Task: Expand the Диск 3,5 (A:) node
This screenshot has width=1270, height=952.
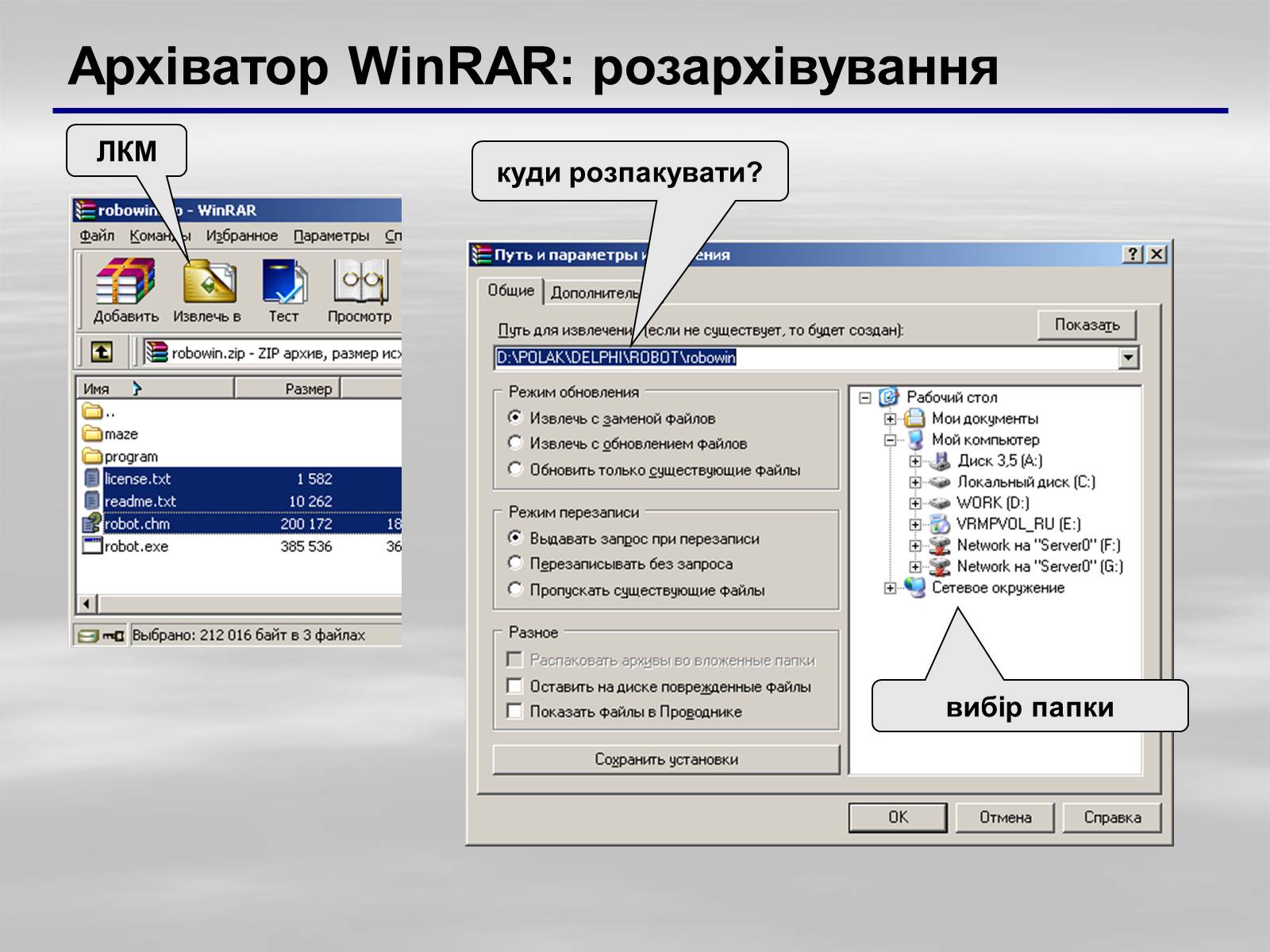Action: point(915,461)
